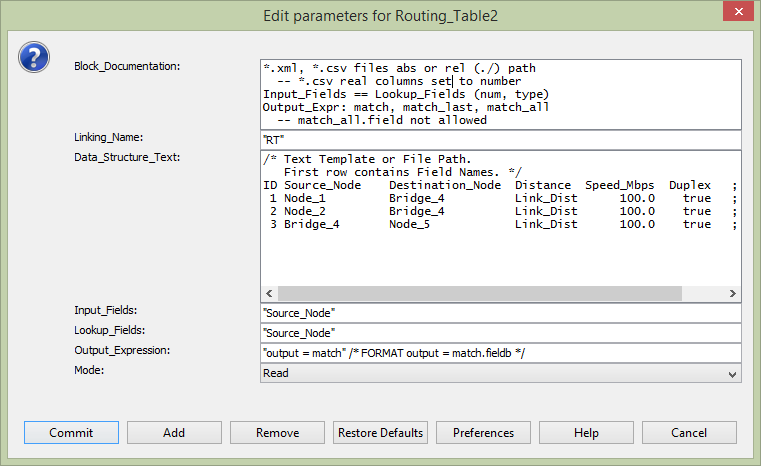Click the Output_Expression input field
The width and height of the screenshot is (761, 466).
(500, 353)
